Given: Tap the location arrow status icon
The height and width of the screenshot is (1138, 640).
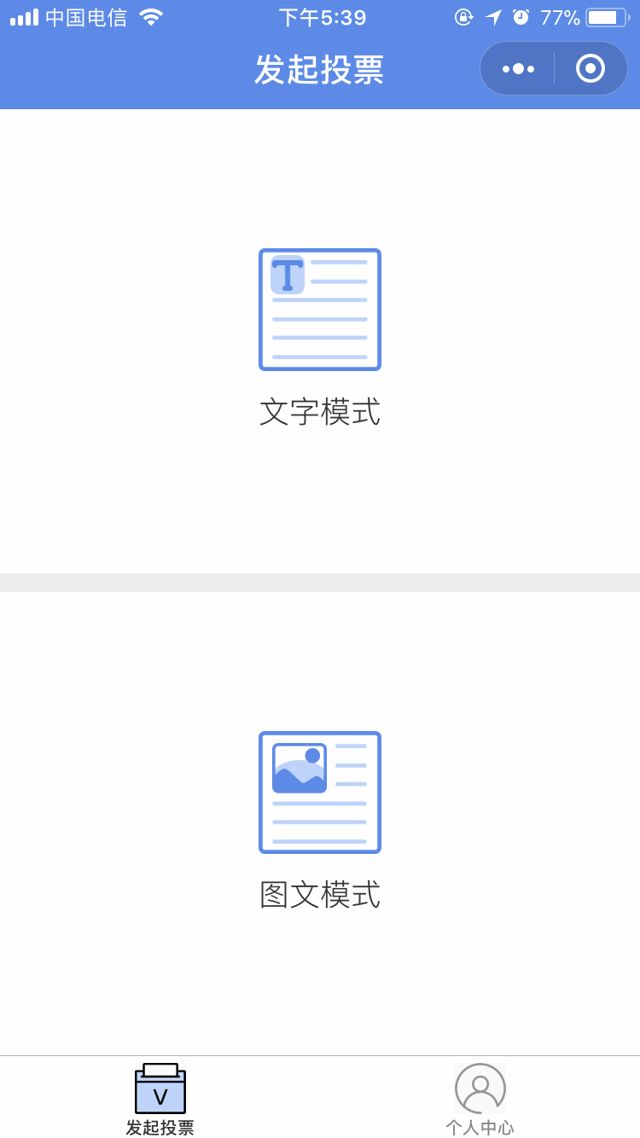Looking at the screenshot, I should [493, 17].
